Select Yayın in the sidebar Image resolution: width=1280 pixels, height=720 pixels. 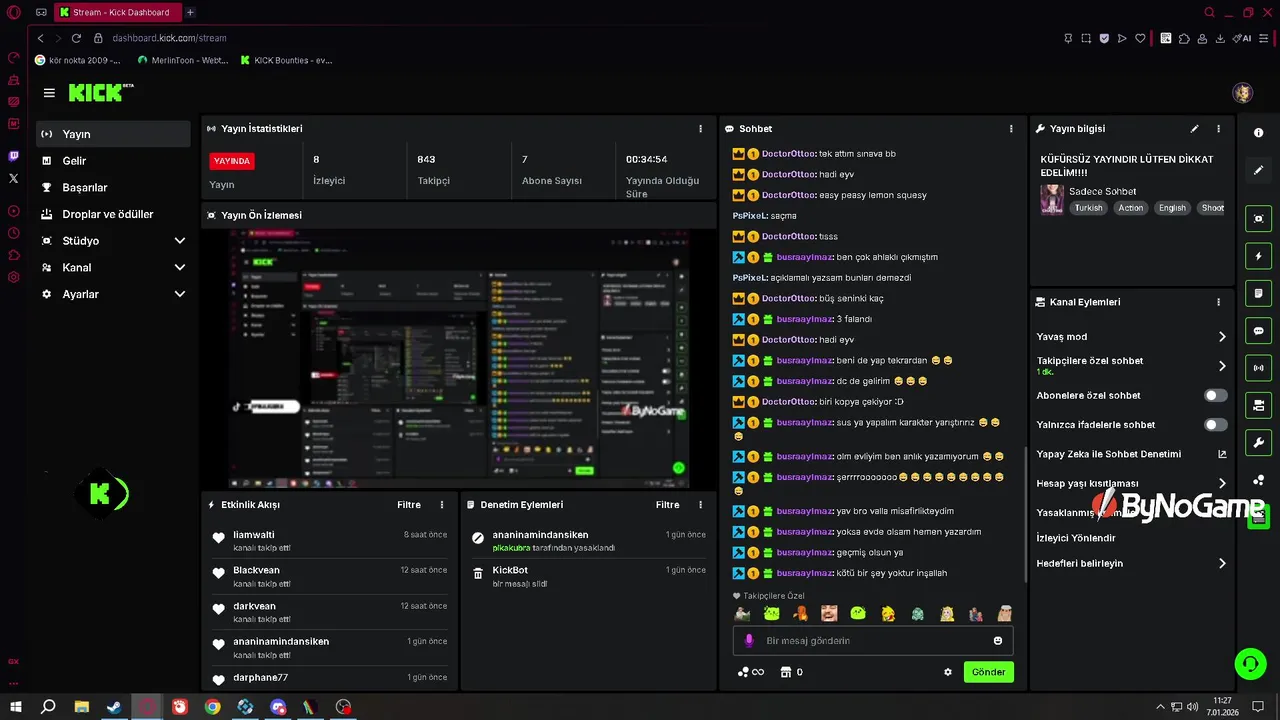[113, 134]
